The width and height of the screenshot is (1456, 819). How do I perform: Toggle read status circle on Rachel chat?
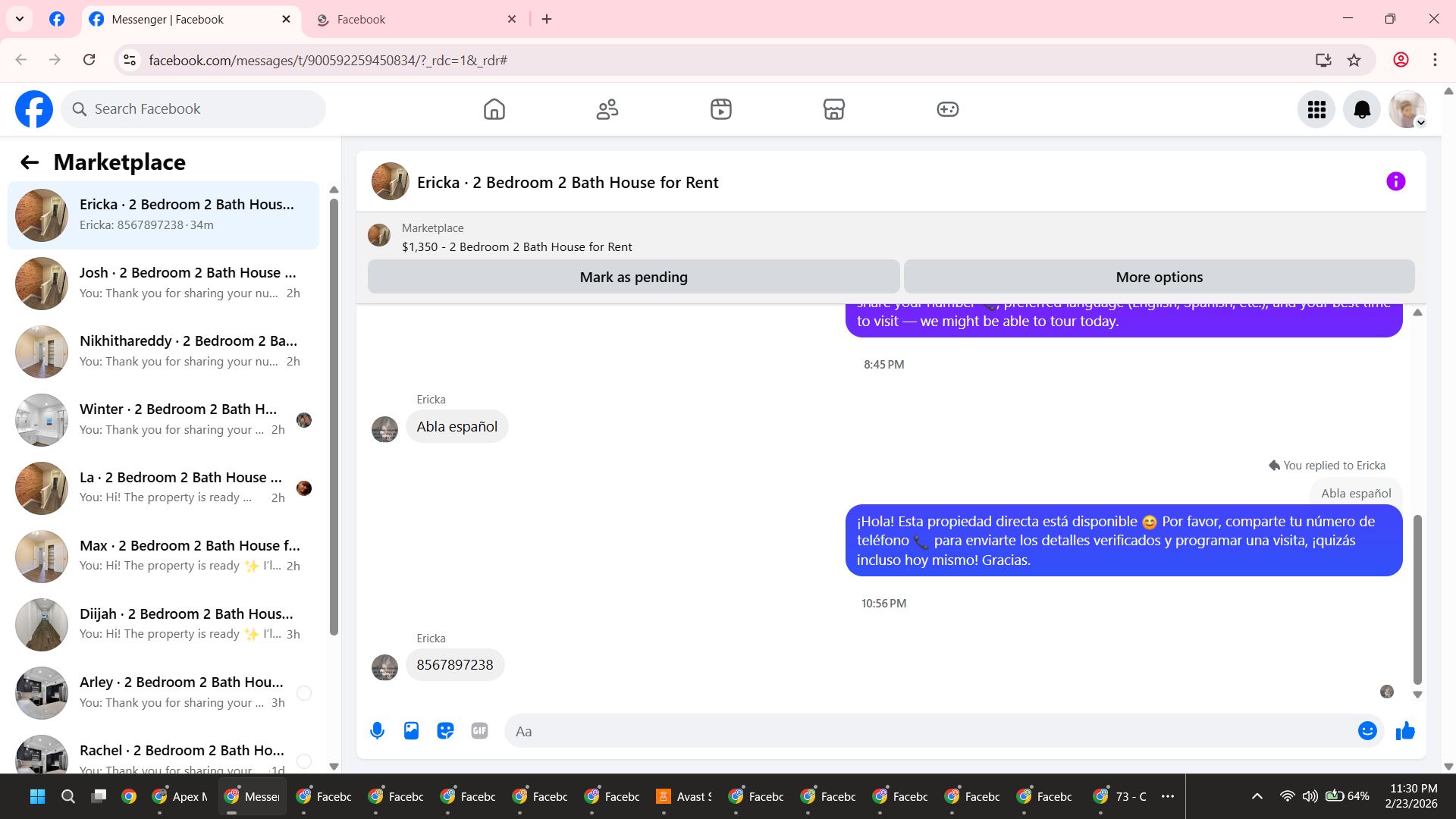tap(304, 761)
